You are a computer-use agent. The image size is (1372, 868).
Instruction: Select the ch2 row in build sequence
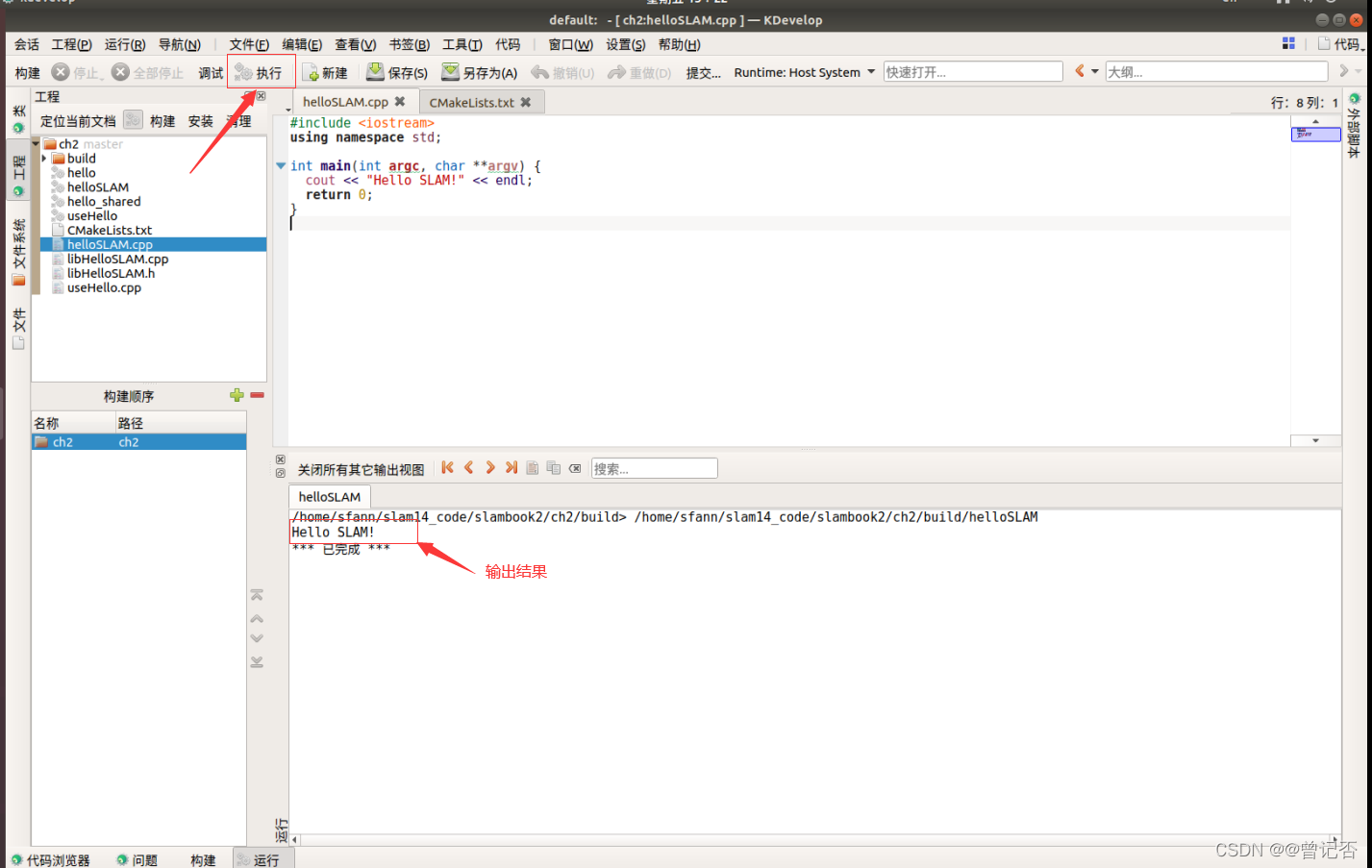pyautogui.click(x=138, y=442)
